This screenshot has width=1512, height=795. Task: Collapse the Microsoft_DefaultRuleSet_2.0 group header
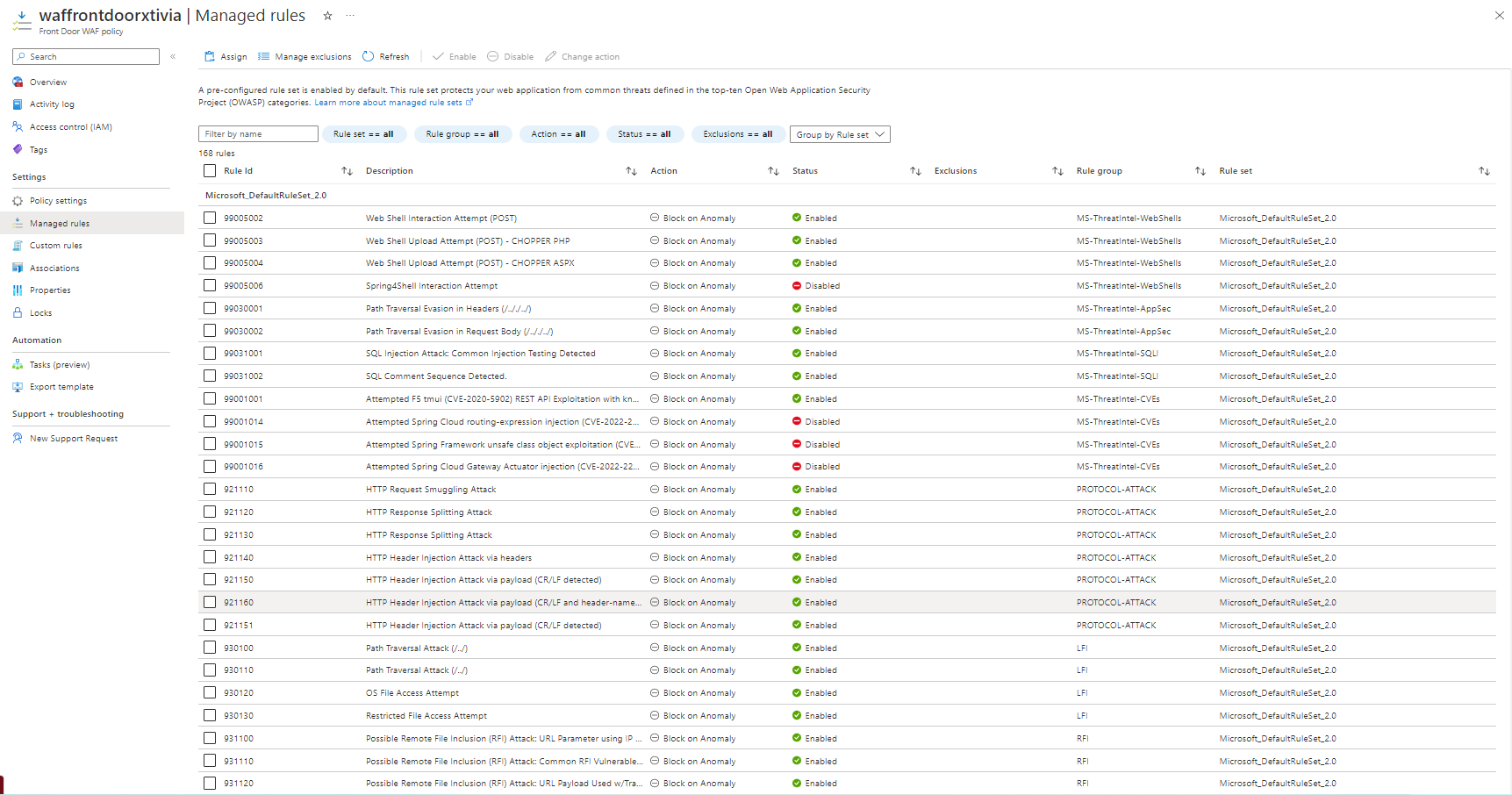coord(266,196)
